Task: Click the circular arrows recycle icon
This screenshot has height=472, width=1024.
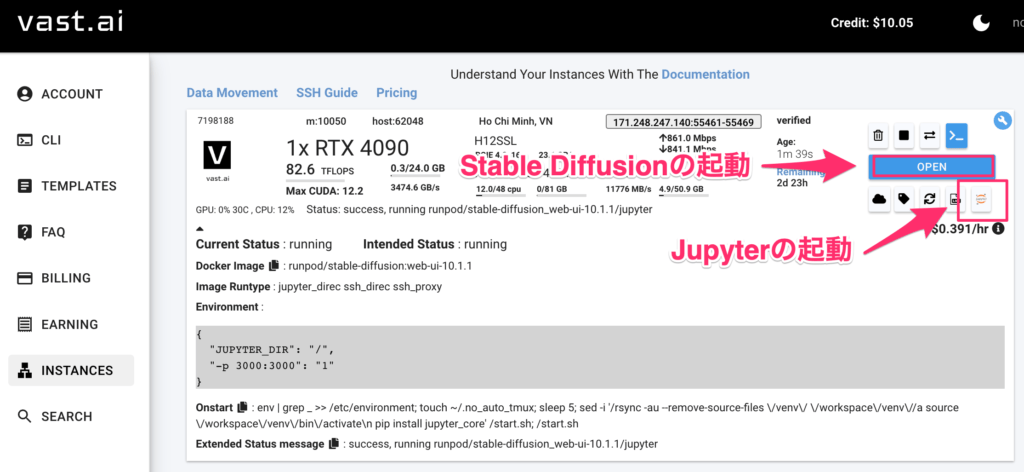Action: coord(929,199)
